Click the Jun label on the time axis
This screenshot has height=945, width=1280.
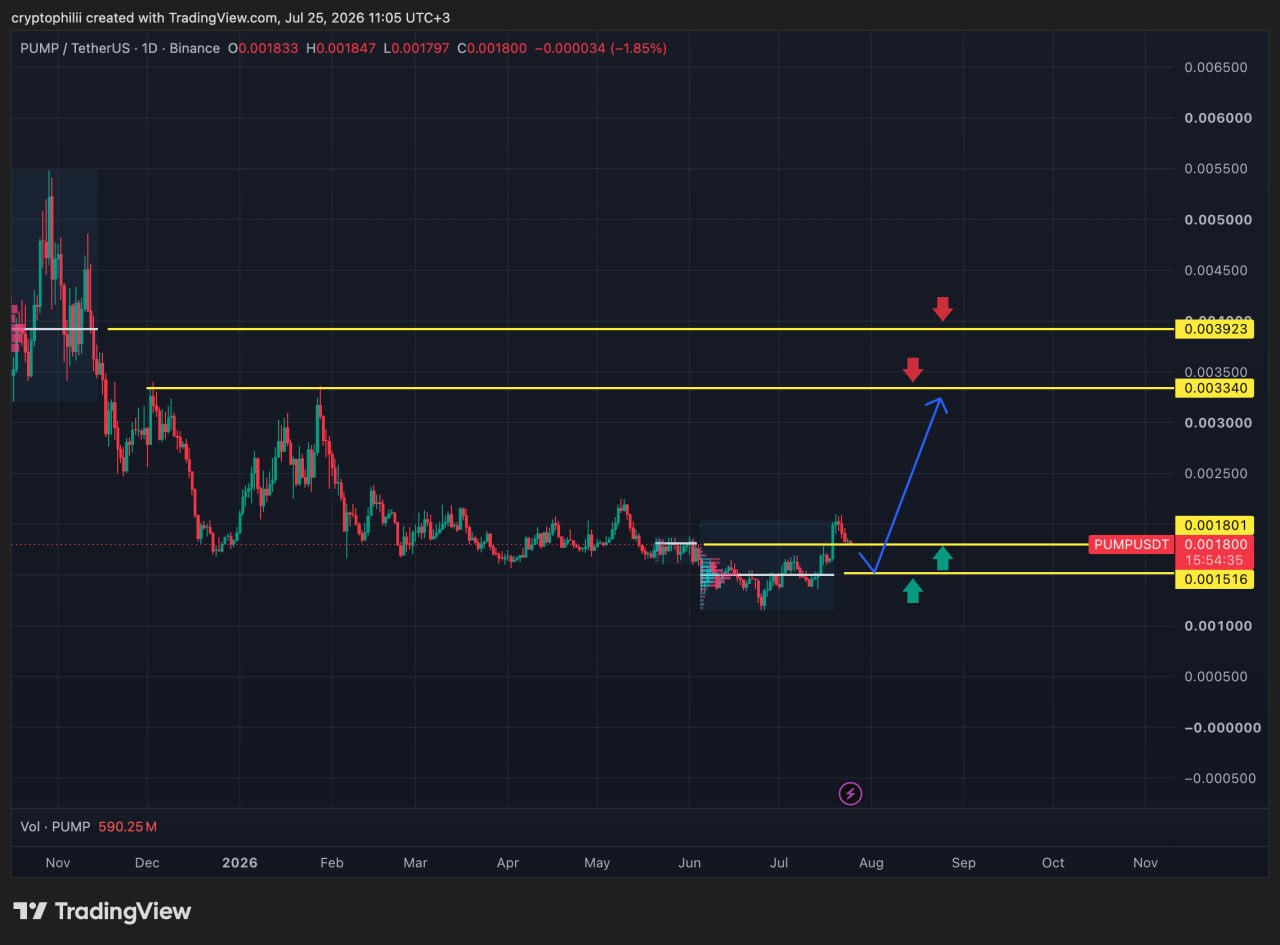[689, 863]
